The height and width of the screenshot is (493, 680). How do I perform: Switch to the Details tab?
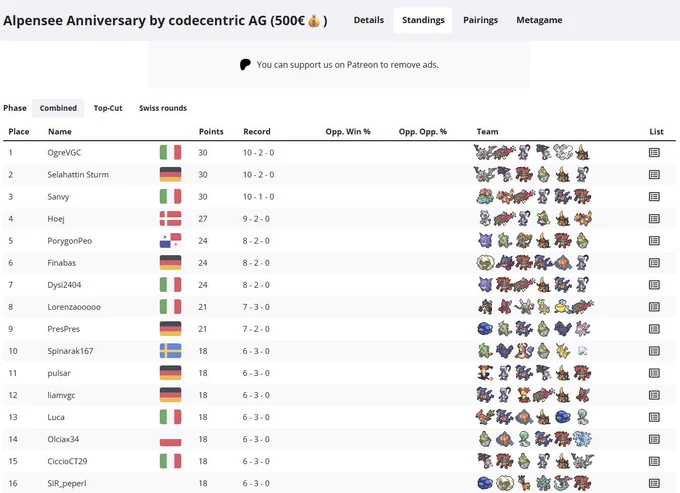[x=369, y=20]
